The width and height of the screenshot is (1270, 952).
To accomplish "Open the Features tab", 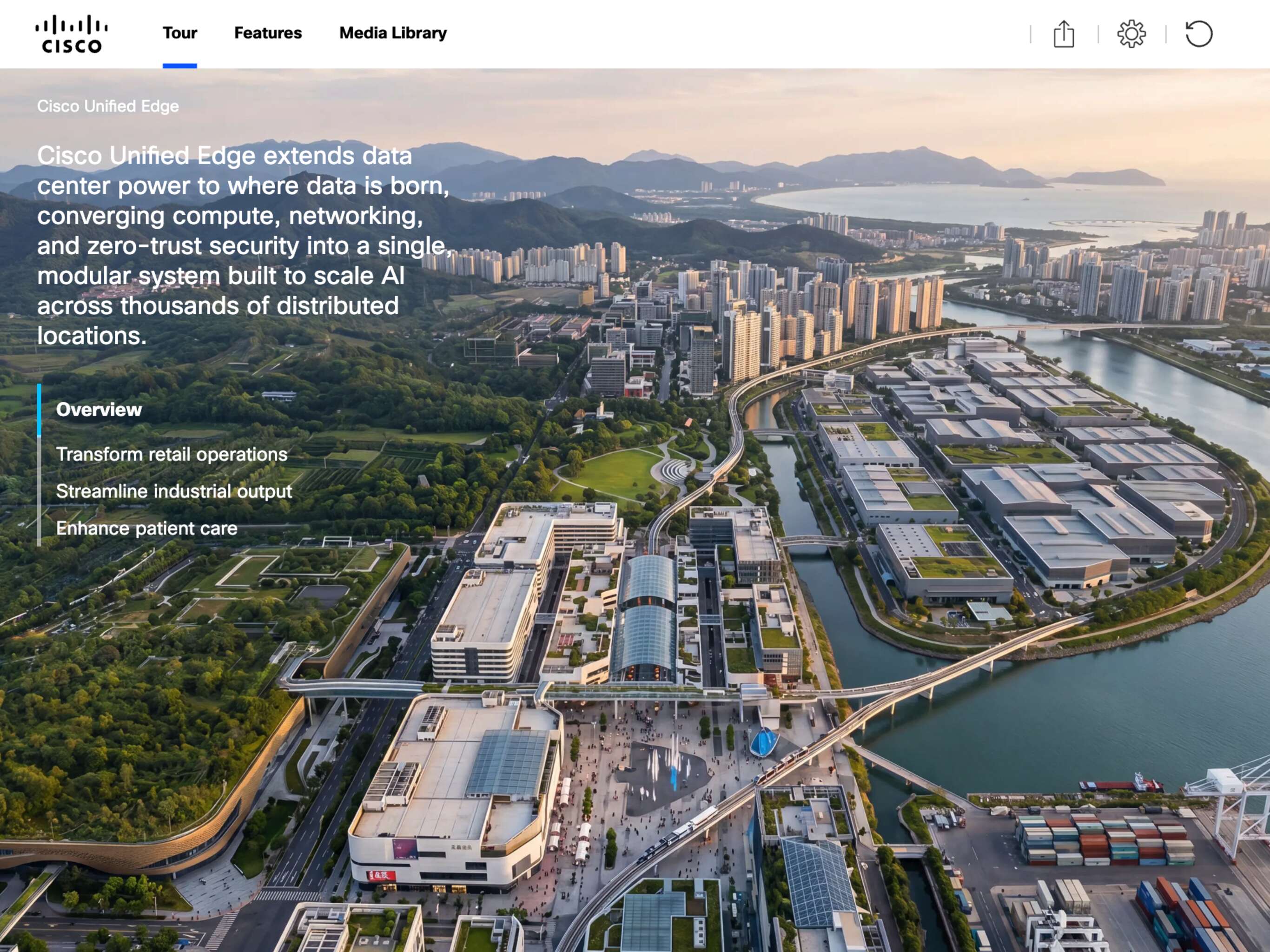I will (x=268, y=33).
